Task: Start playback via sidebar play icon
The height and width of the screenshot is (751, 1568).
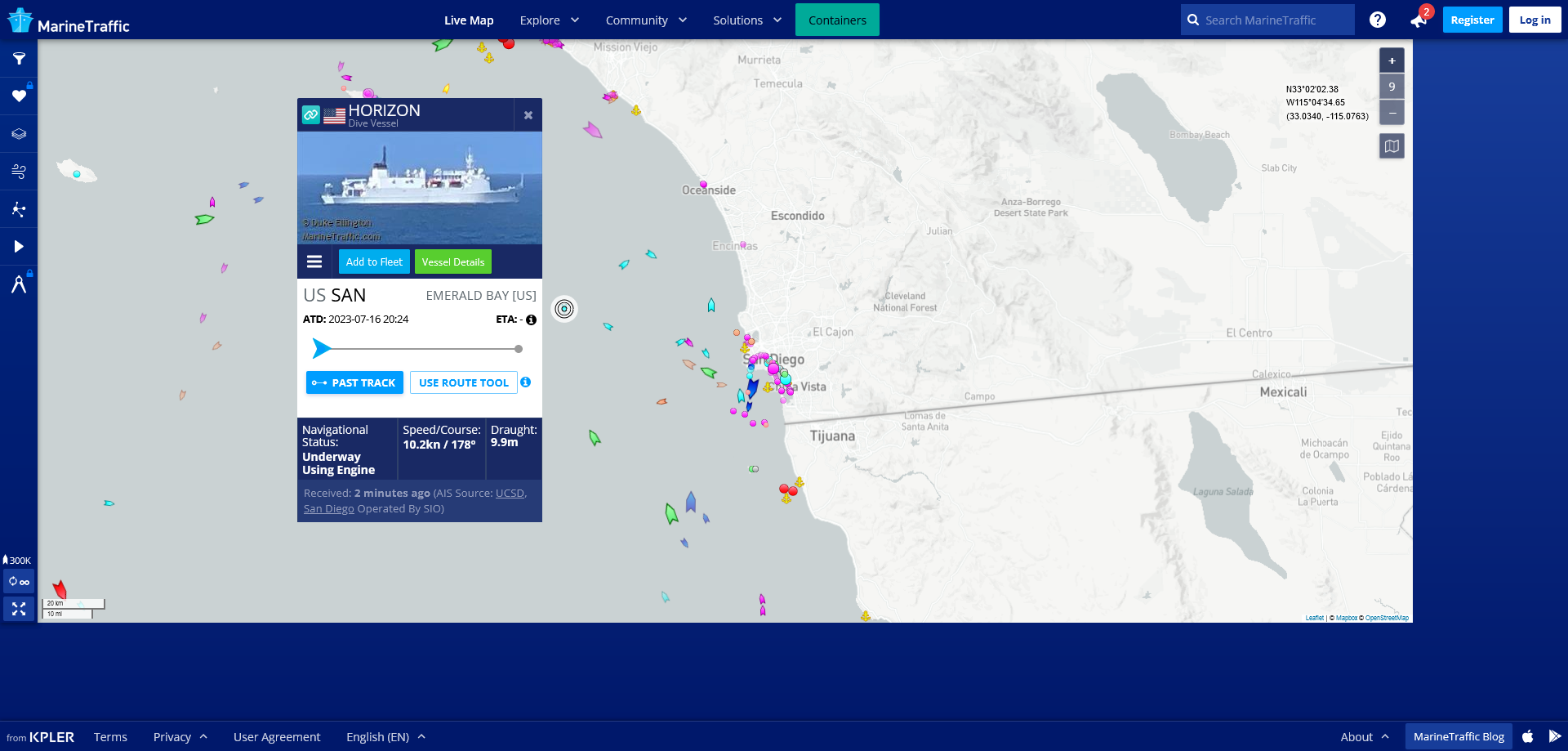Action: (19, 247)
